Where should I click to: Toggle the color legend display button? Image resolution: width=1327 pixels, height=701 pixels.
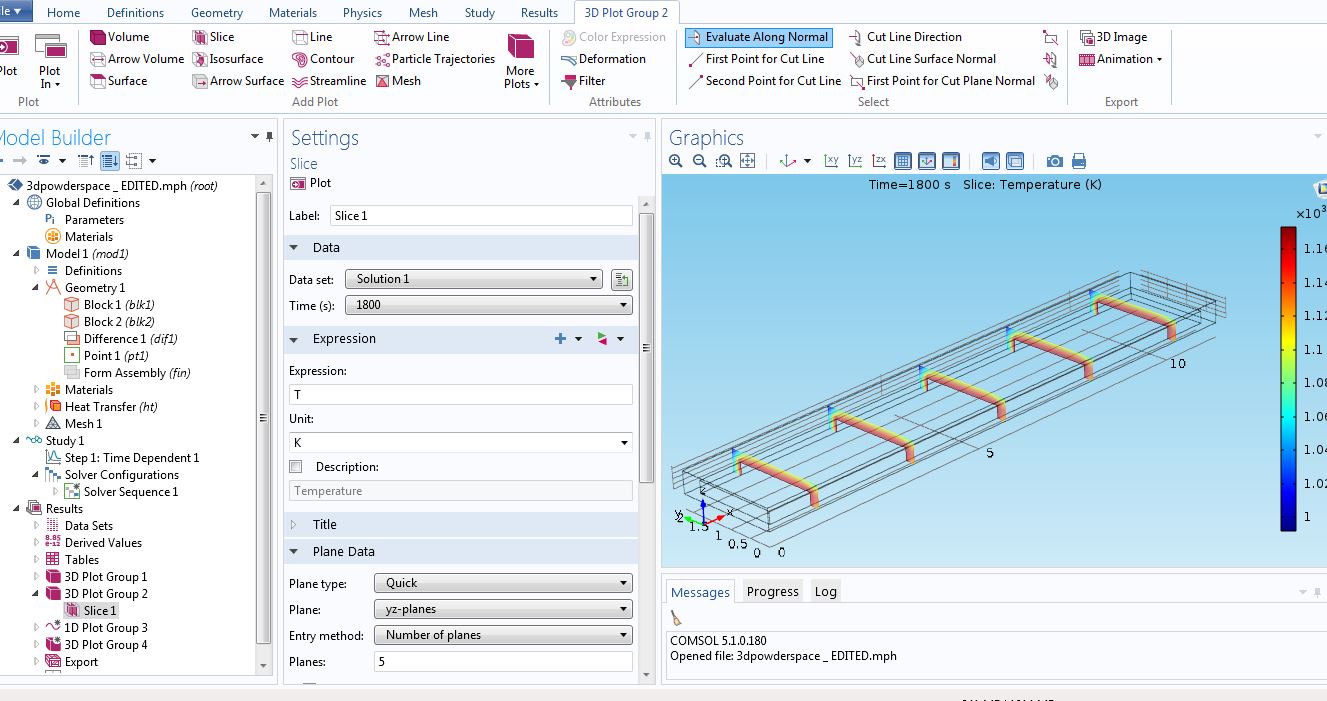pos(950,161)
